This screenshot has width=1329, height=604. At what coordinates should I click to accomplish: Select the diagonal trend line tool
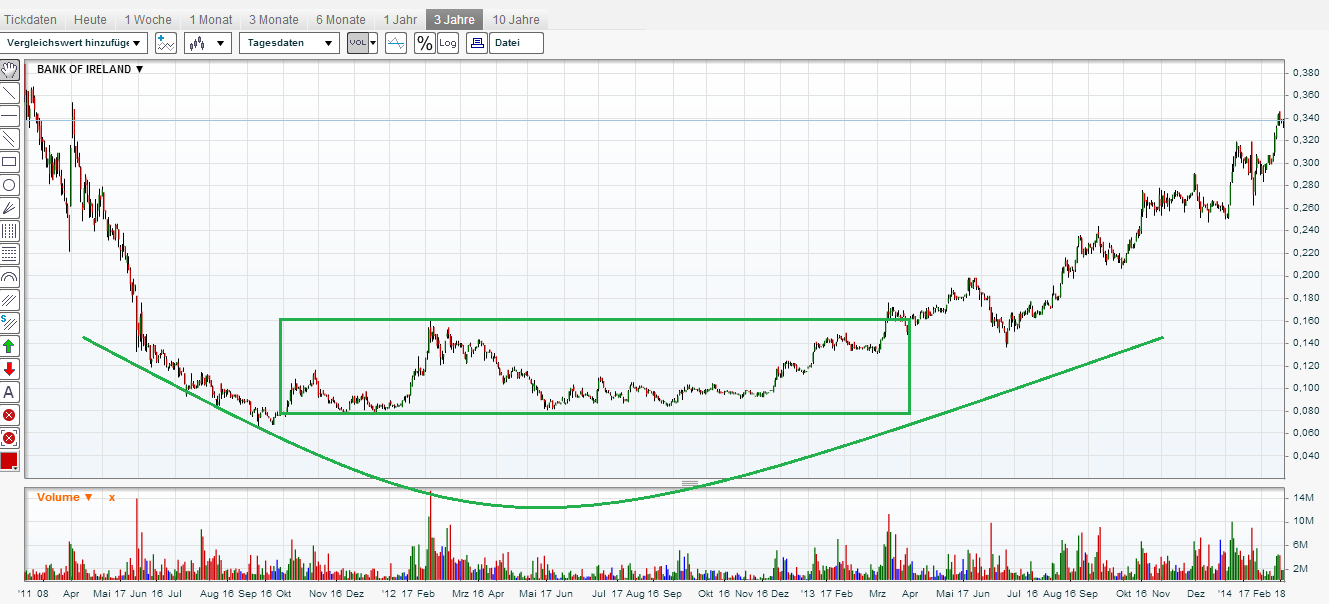point(10,93)
